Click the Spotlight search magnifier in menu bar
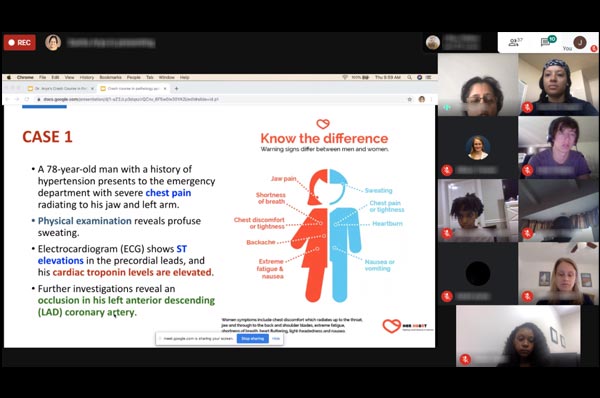This screenshot has width=600, height=398. pyautogui.click(x=409, y=77)
